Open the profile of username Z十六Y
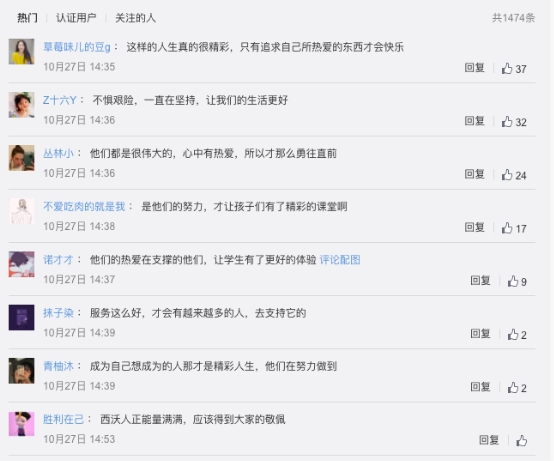Screen dimensions: 554x461 coord(60,100)
